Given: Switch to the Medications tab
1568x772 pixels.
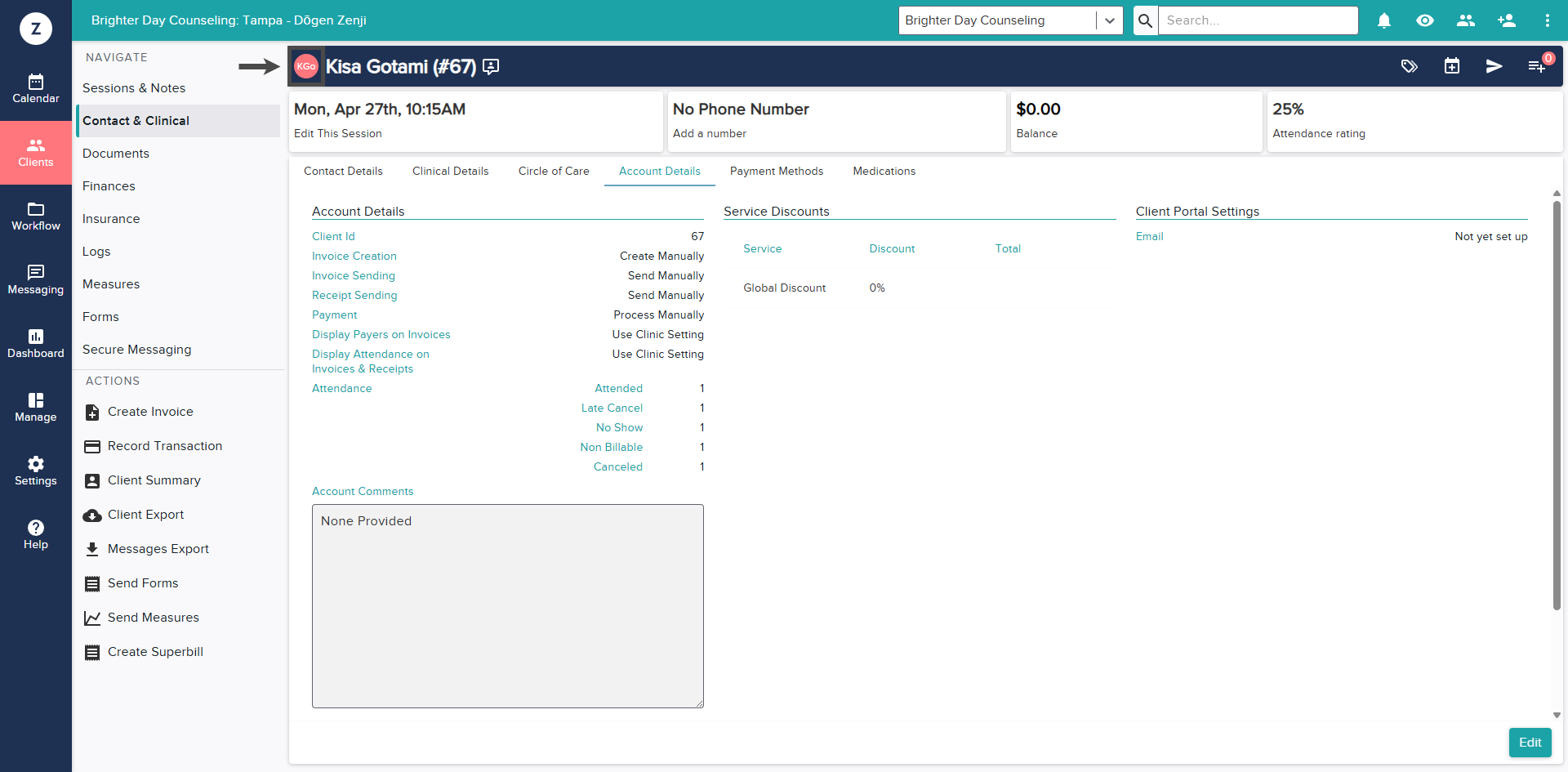Looking at the screenshot, I should tap(884, 171).
